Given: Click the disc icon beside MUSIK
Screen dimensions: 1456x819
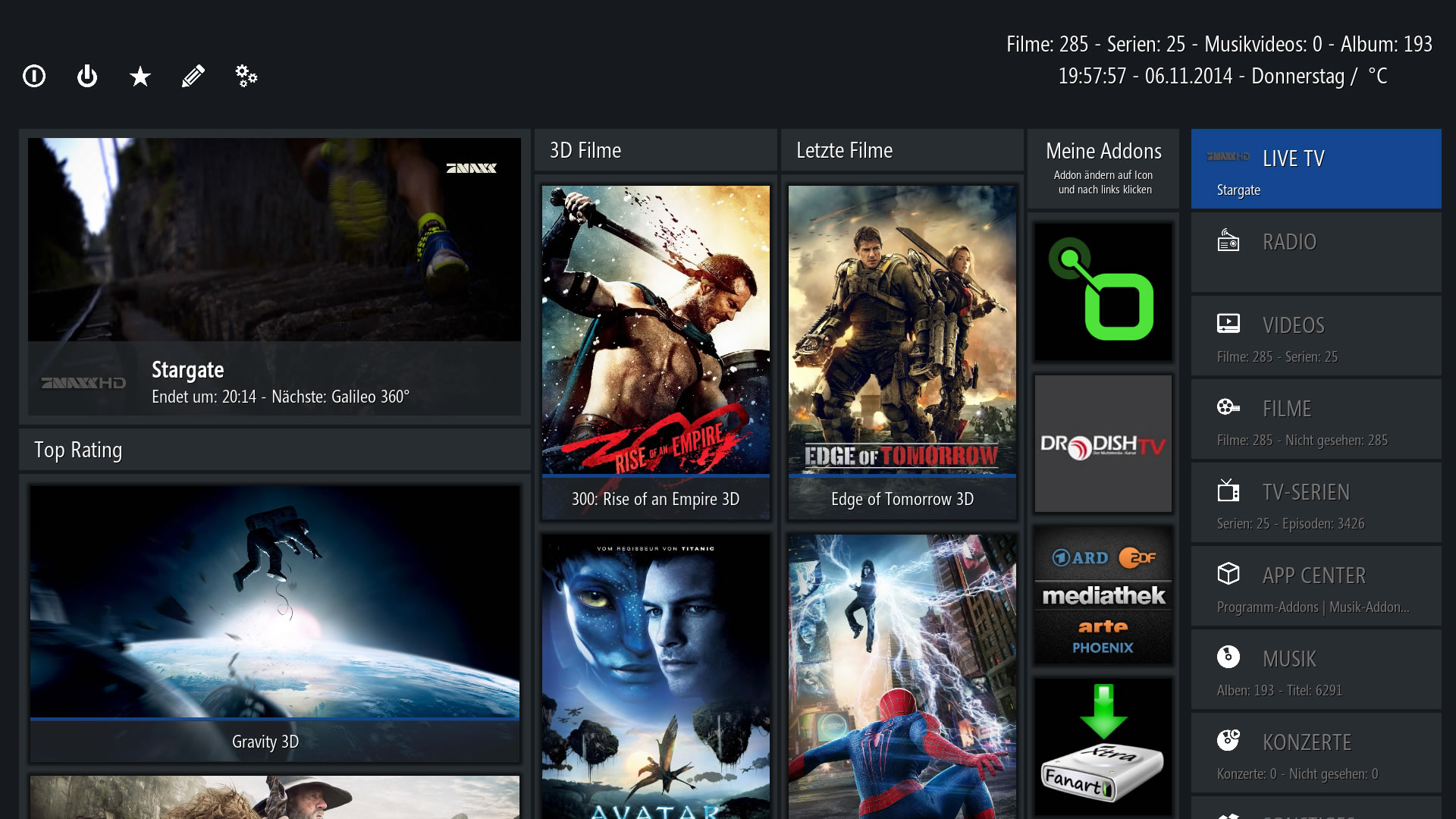Looking at the screenshot, I should [1228, 657].
